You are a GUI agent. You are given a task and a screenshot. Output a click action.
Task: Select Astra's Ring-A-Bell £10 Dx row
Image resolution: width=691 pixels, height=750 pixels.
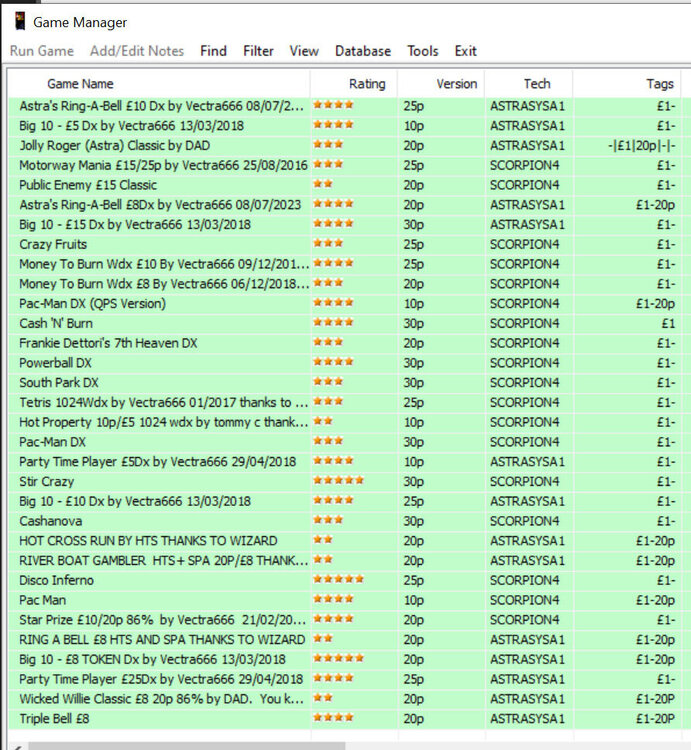click(x=349, y=106)
